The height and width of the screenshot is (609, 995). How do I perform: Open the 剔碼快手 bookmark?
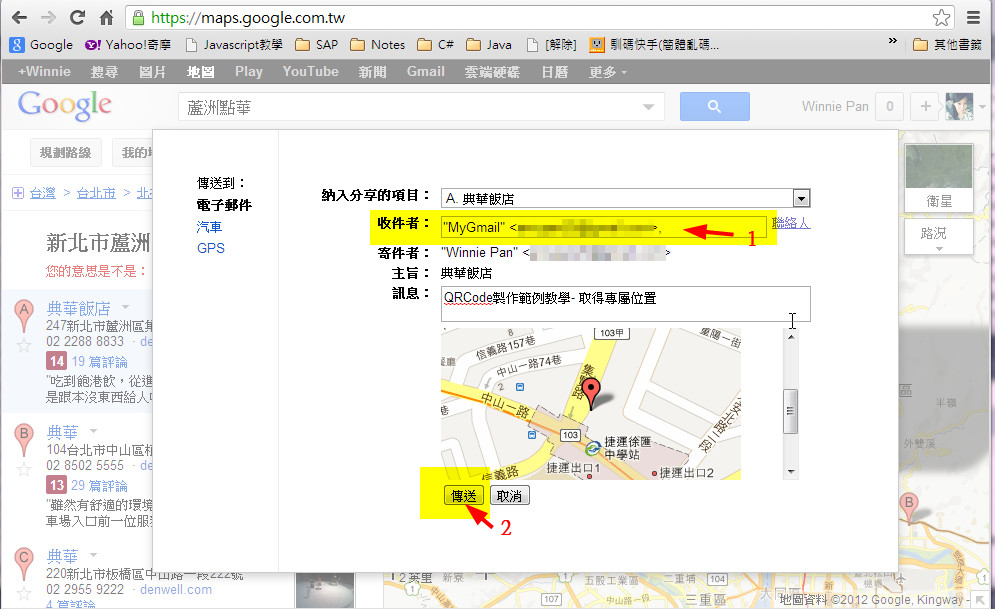click(x=654, y=44)
